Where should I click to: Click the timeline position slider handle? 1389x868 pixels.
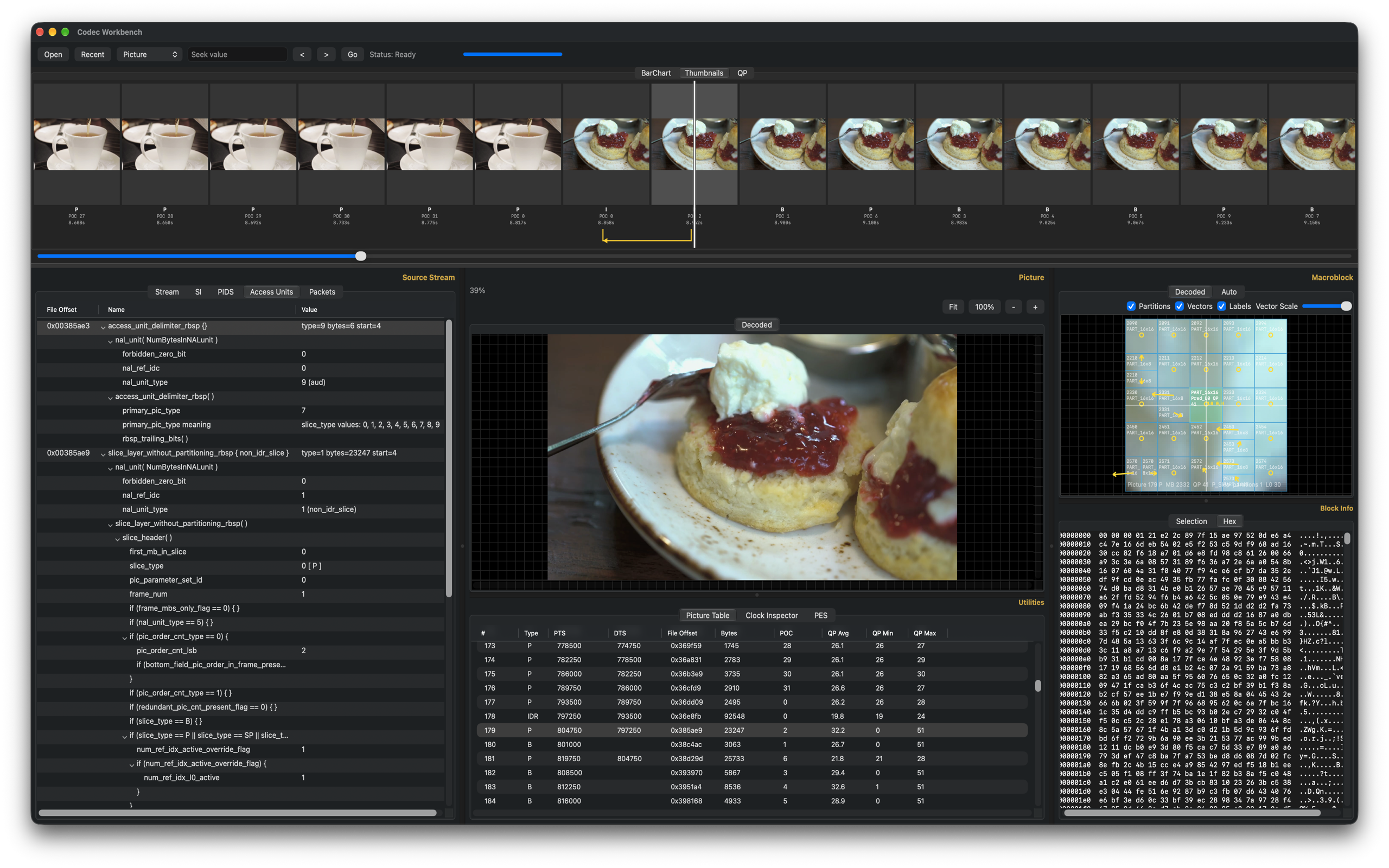360,256
